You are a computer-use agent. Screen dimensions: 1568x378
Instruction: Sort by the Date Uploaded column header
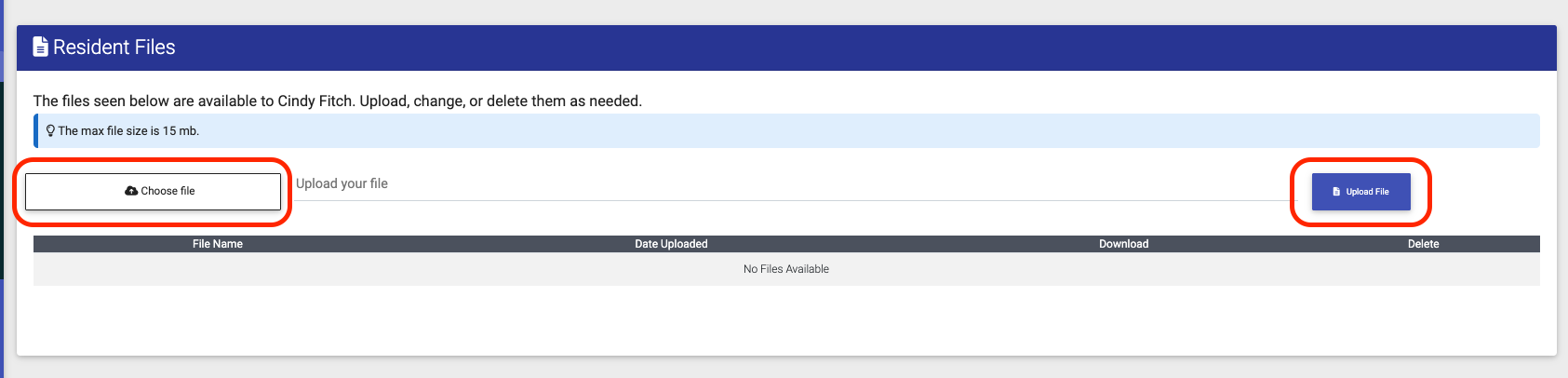pyautogui.click(x=671, y=244)
